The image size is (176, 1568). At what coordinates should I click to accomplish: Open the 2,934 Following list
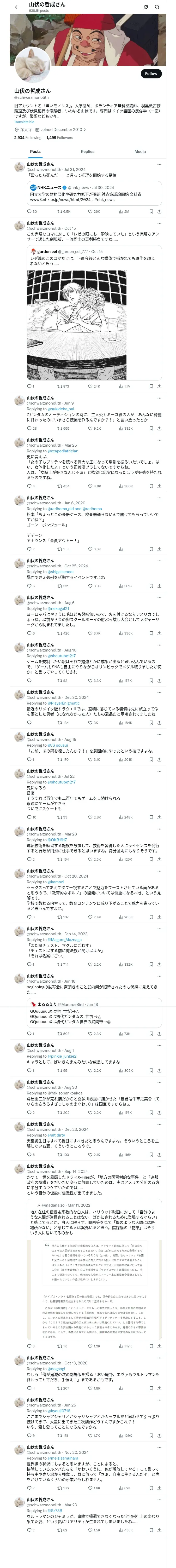[x=28, y=137]
